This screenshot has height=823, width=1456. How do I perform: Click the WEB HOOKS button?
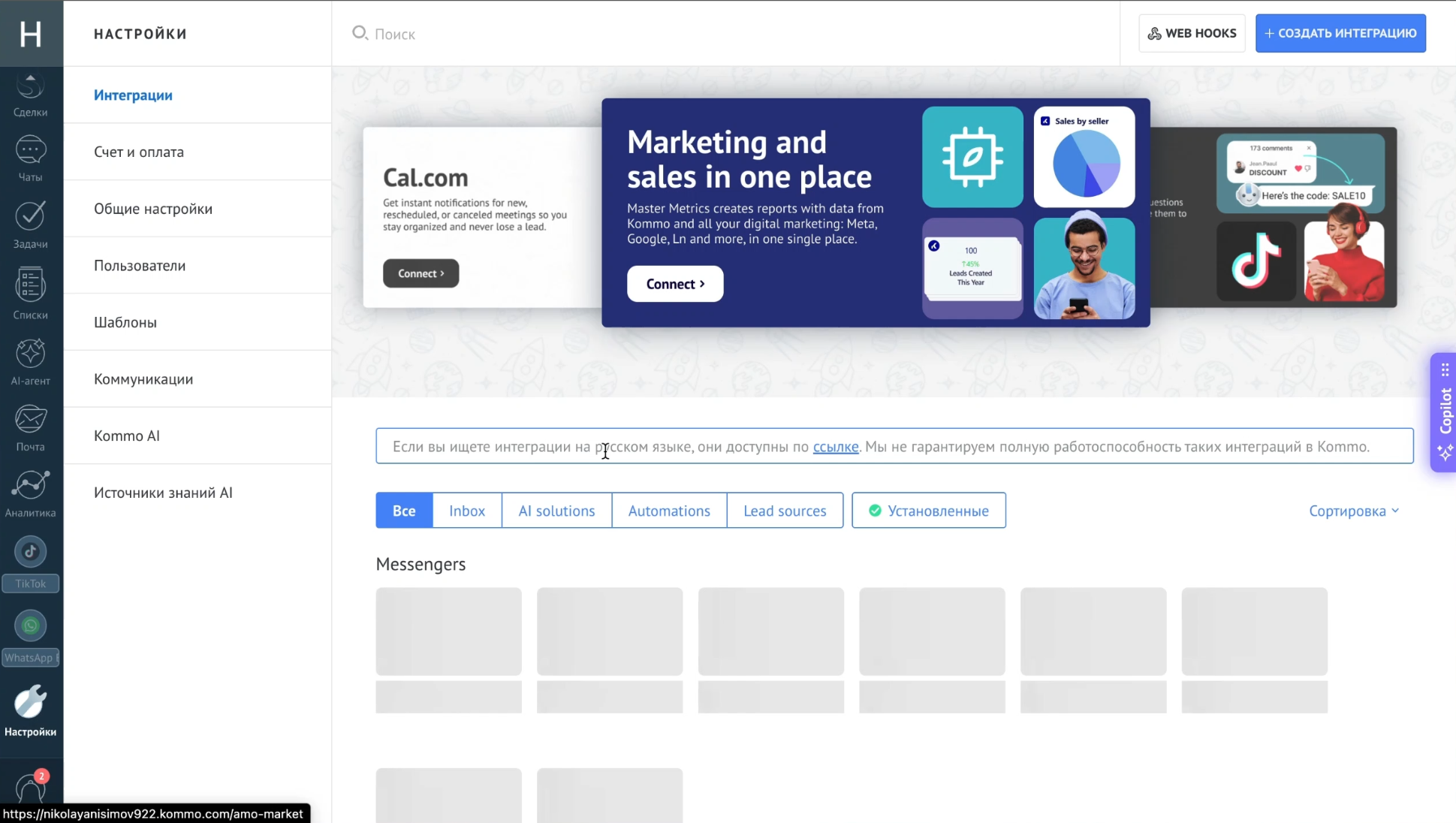click(x=1191, y=33)
